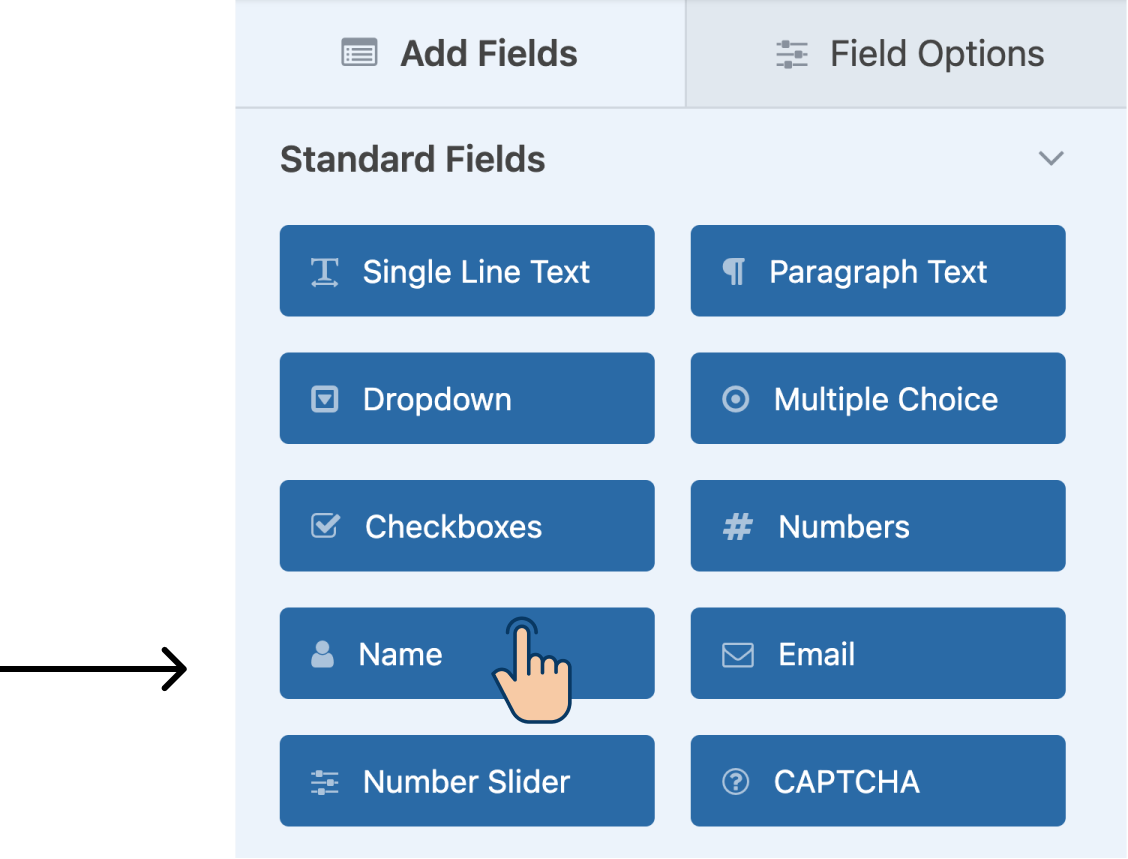Insert a Number Slider field
The width and height of the screenshot is (1128, 859).
tap(467, 781)
